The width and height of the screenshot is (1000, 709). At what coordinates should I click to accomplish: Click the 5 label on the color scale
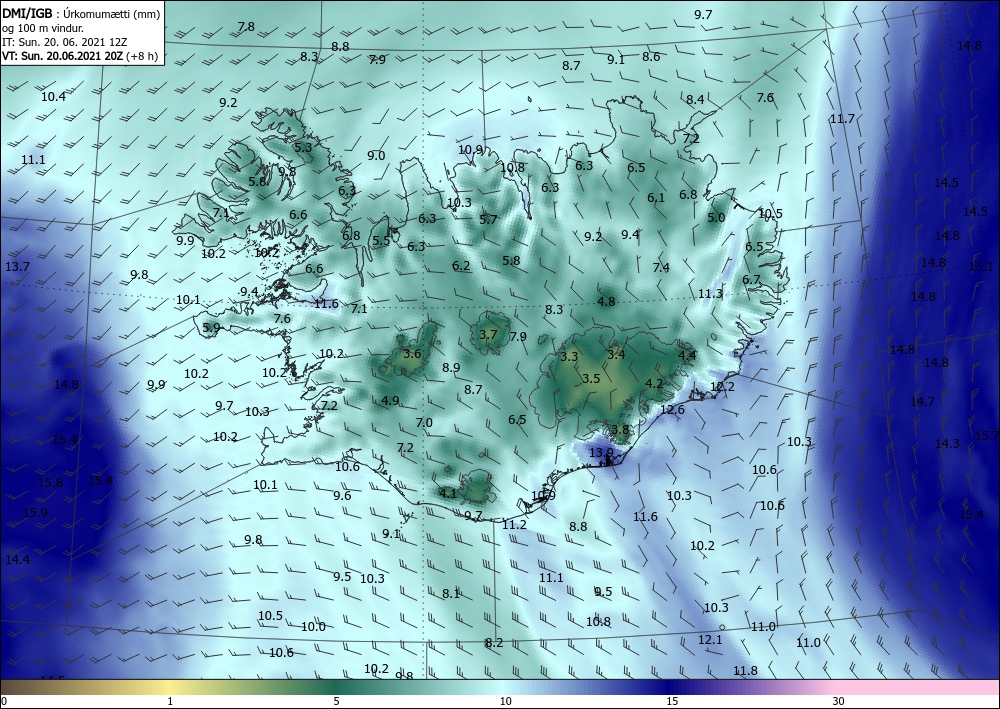coord(336,702)
